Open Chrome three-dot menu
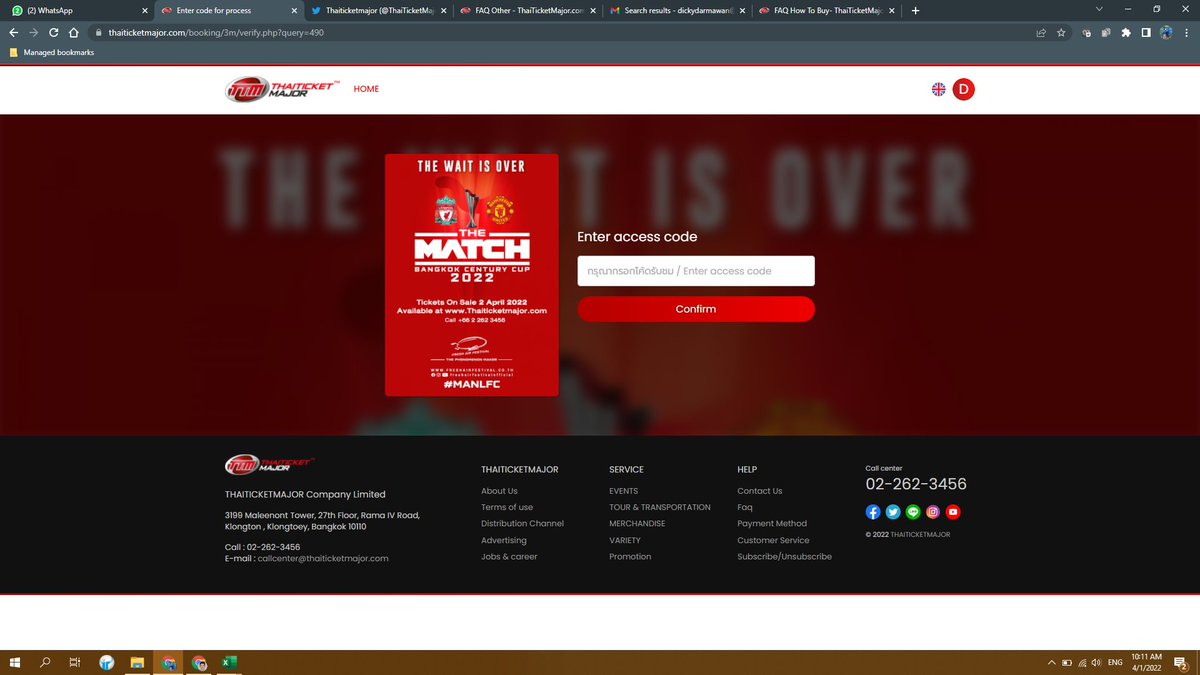Screen dimensions: 1200x675 pyautogui.click(x=1186, y=32)
